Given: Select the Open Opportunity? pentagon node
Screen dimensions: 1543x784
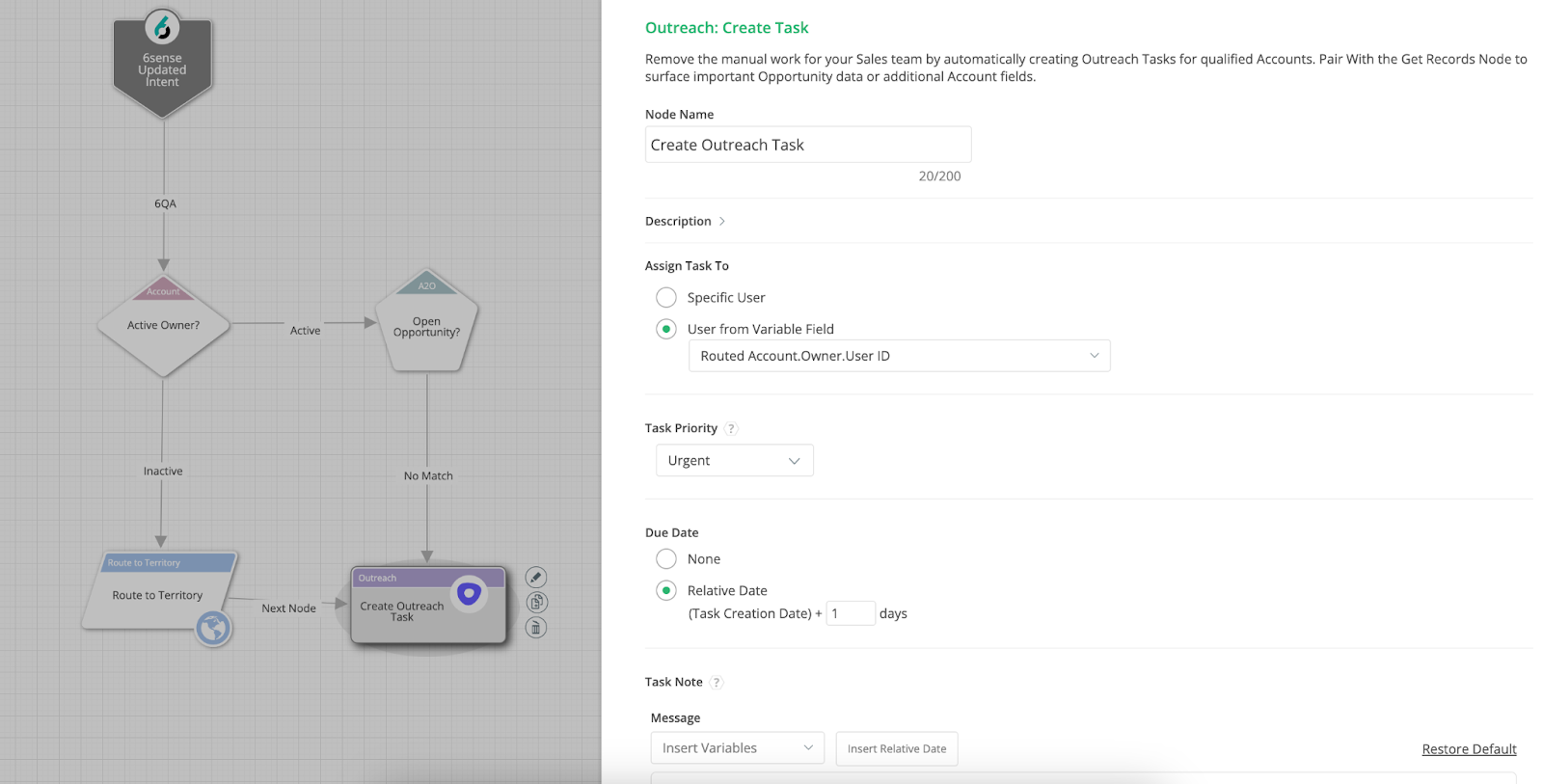Looking at the screenshot, I should [x=426, y=322].
